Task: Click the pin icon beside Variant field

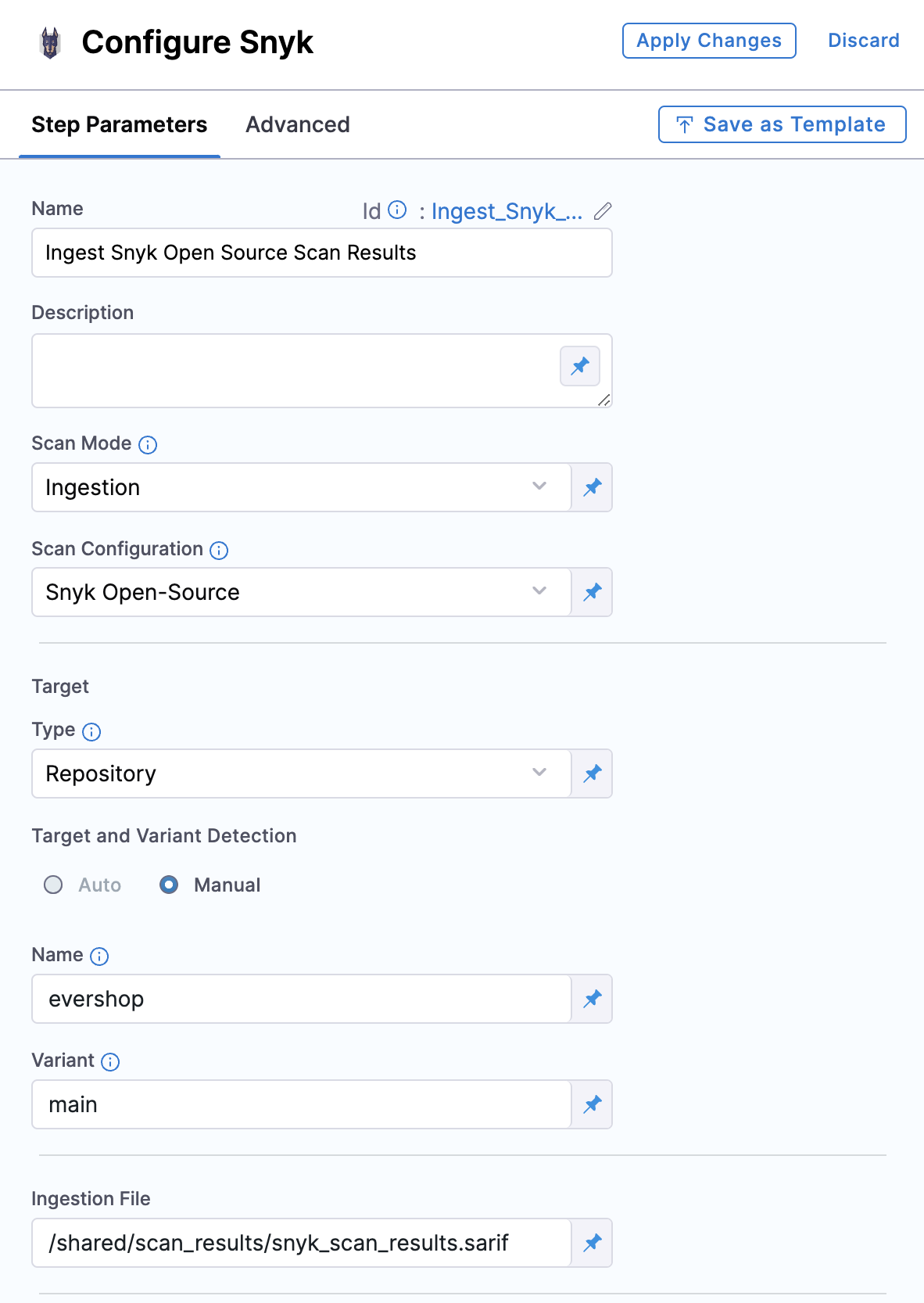Action: (593, 1104)
